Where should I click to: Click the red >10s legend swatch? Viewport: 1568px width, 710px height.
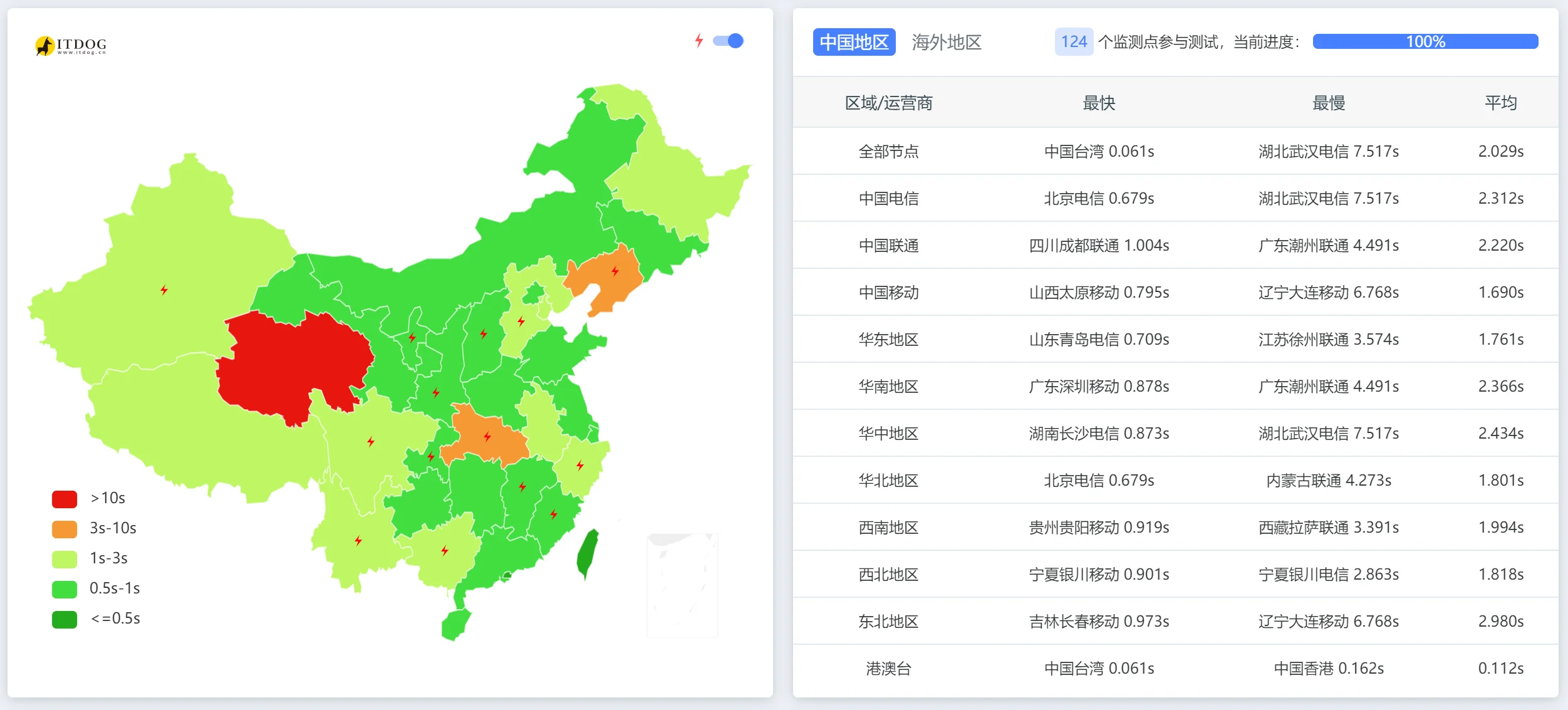click(x=65, y=499)
